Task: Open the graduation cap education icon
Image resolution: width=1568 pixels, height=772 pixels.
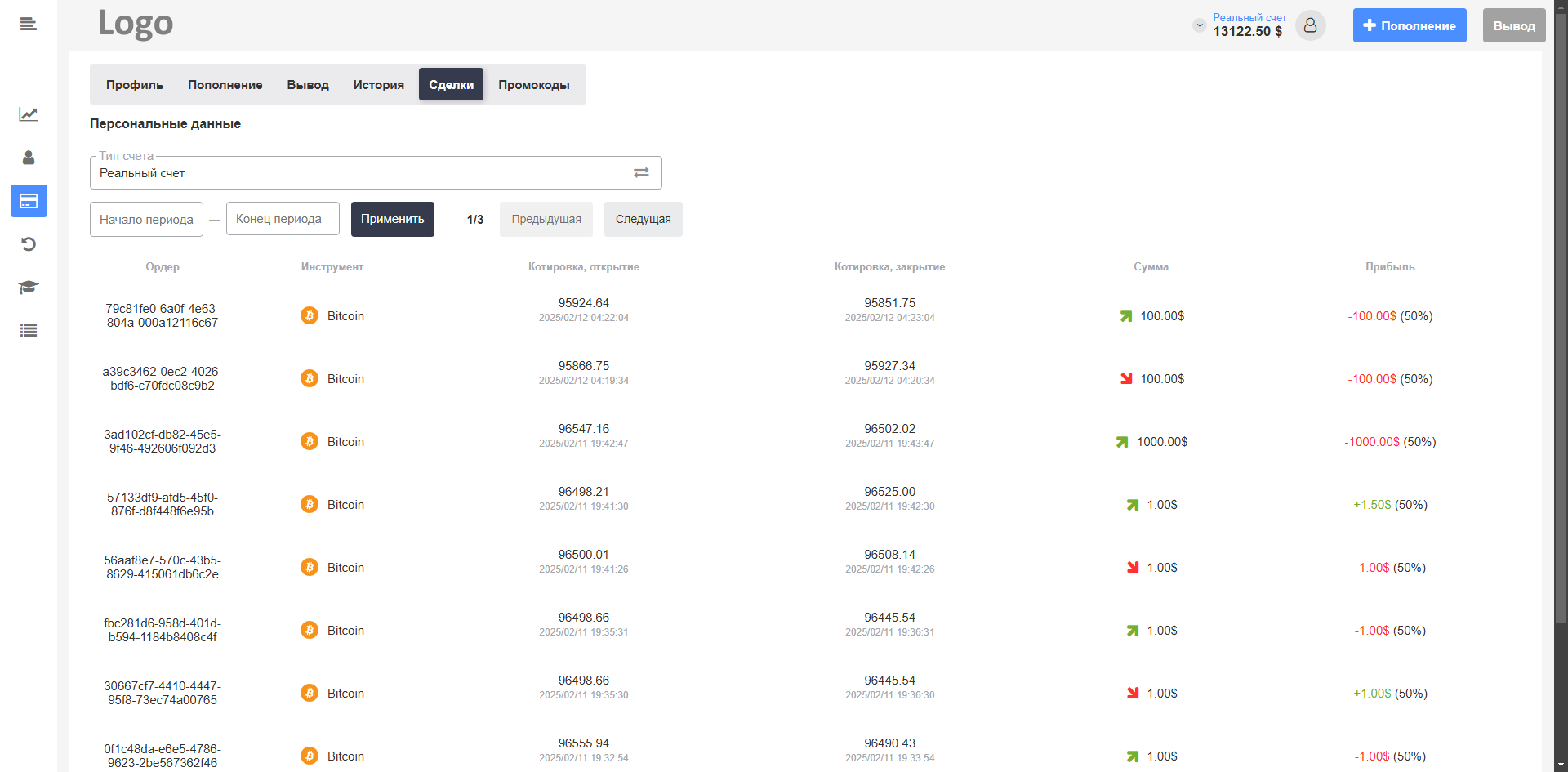Action: point(29,288)
